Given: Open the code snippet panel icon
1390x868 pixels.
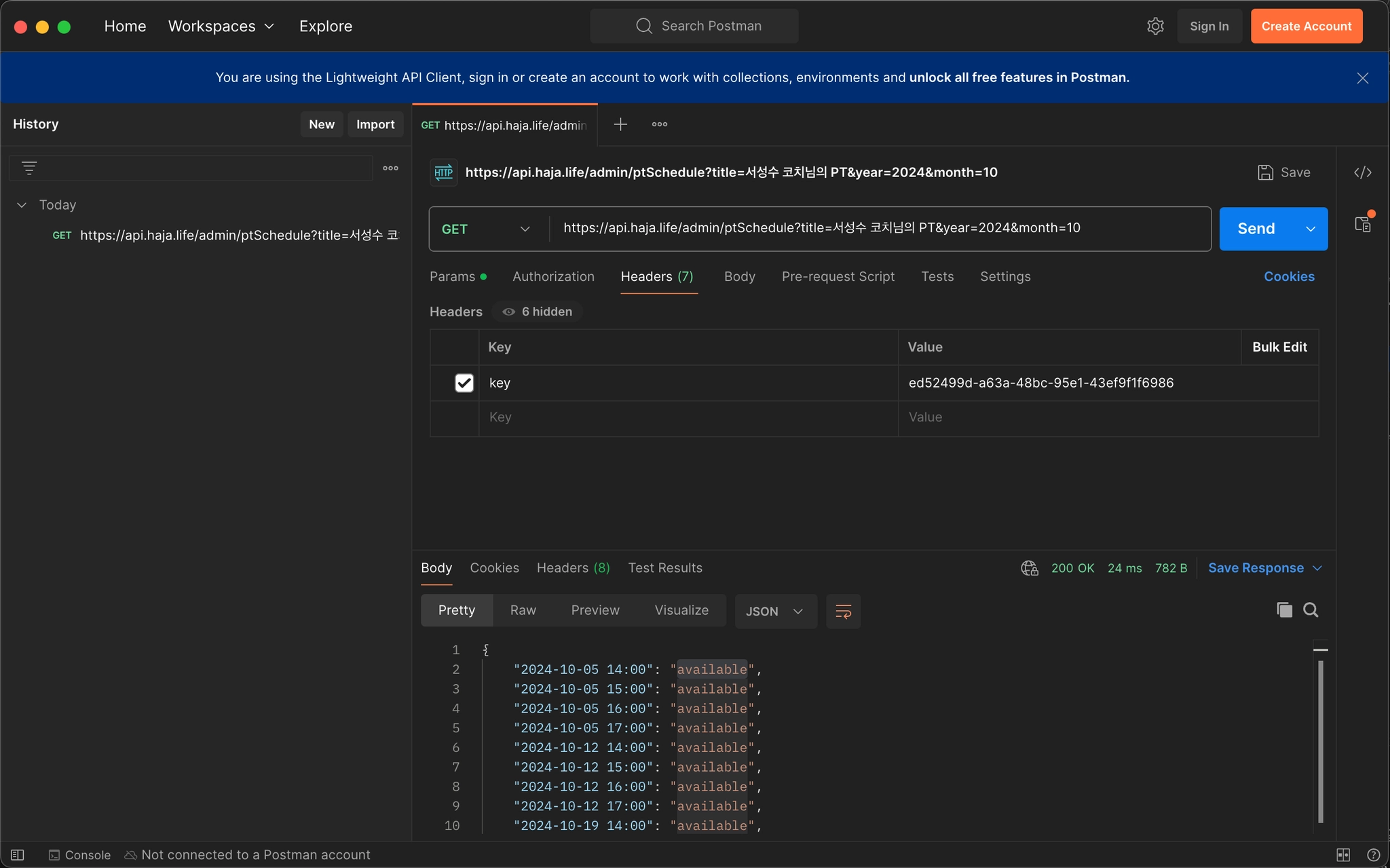Looking at the screenshot, I should 1362,172.
